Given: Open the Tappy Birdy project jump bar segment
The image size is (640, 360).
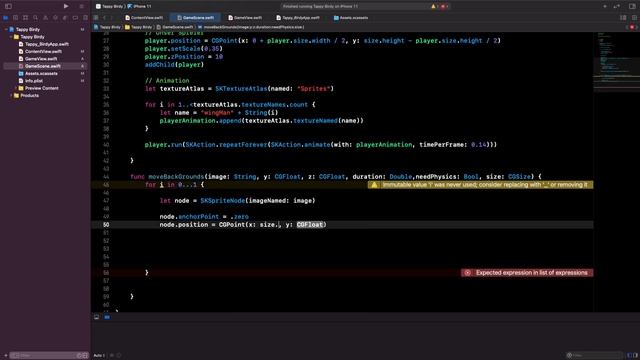Looking at the screenshot, I should (107, 27).
